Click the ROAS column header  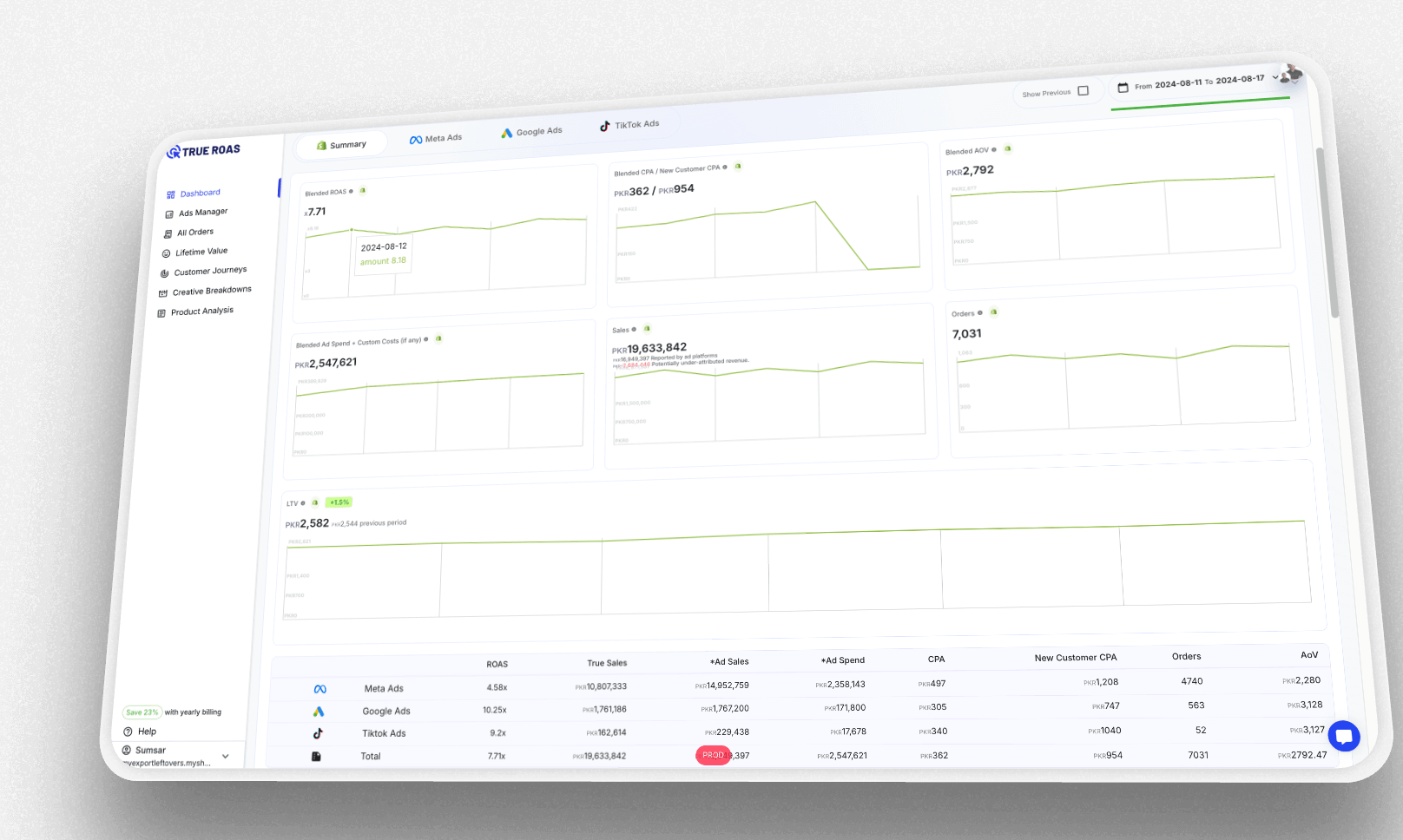pos(497,665)
